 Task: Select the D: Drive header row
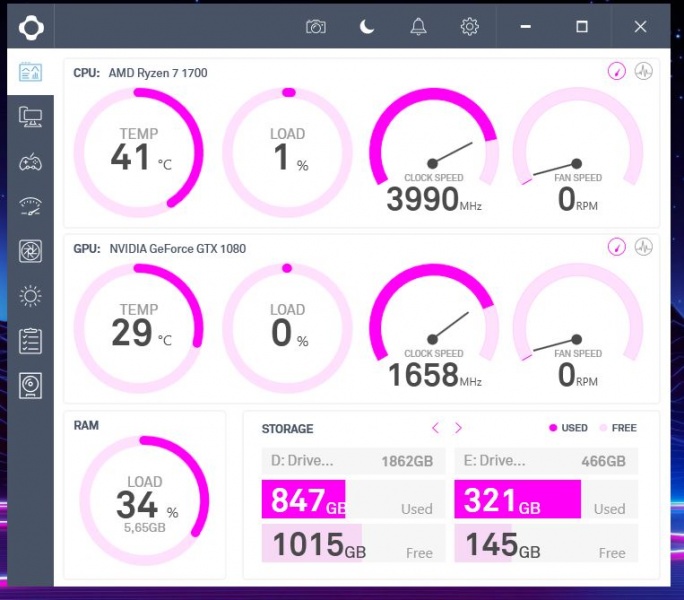(x=353, y=461)
